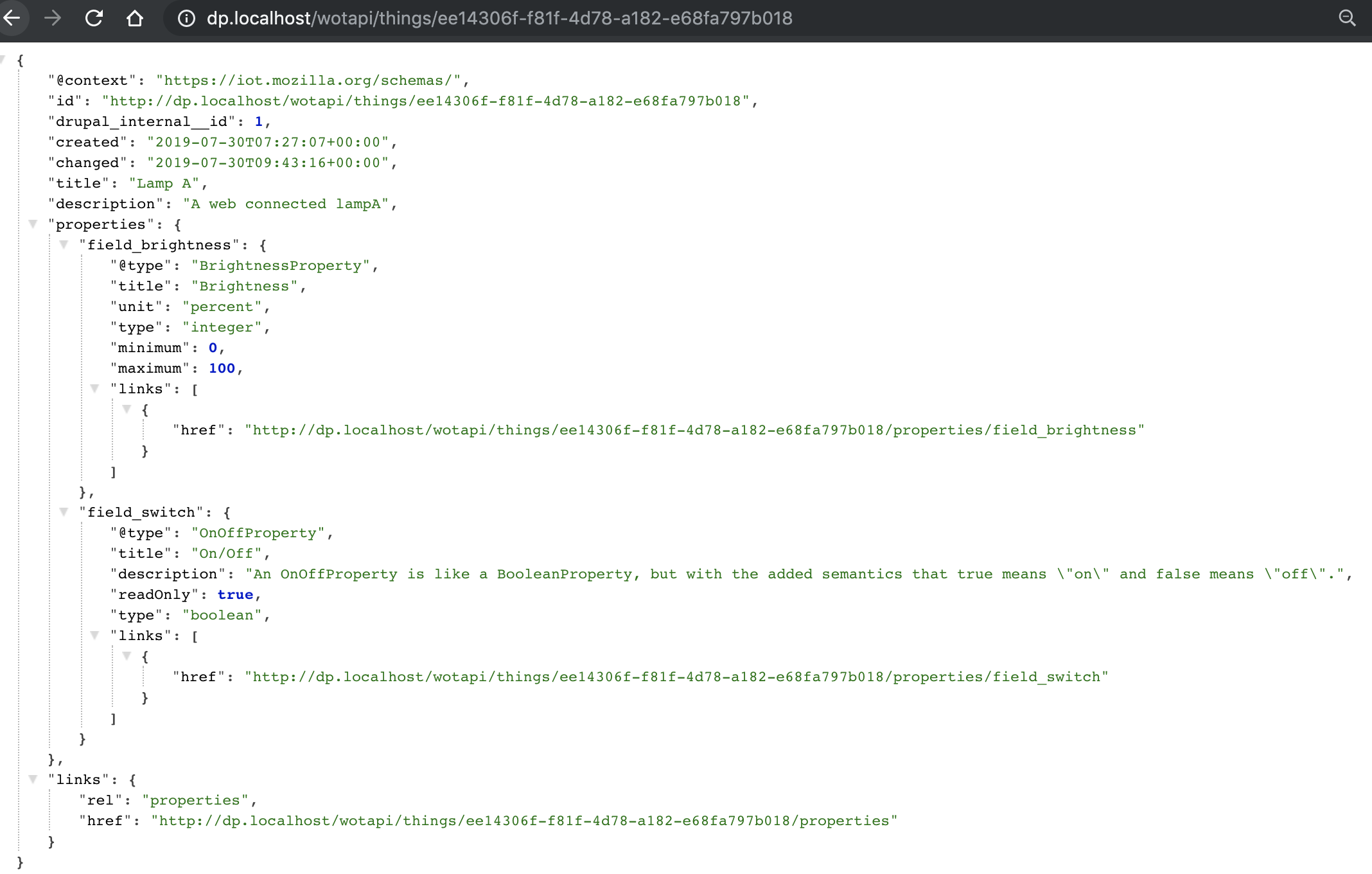Collapse the bottom root-level "links" object

33,780
